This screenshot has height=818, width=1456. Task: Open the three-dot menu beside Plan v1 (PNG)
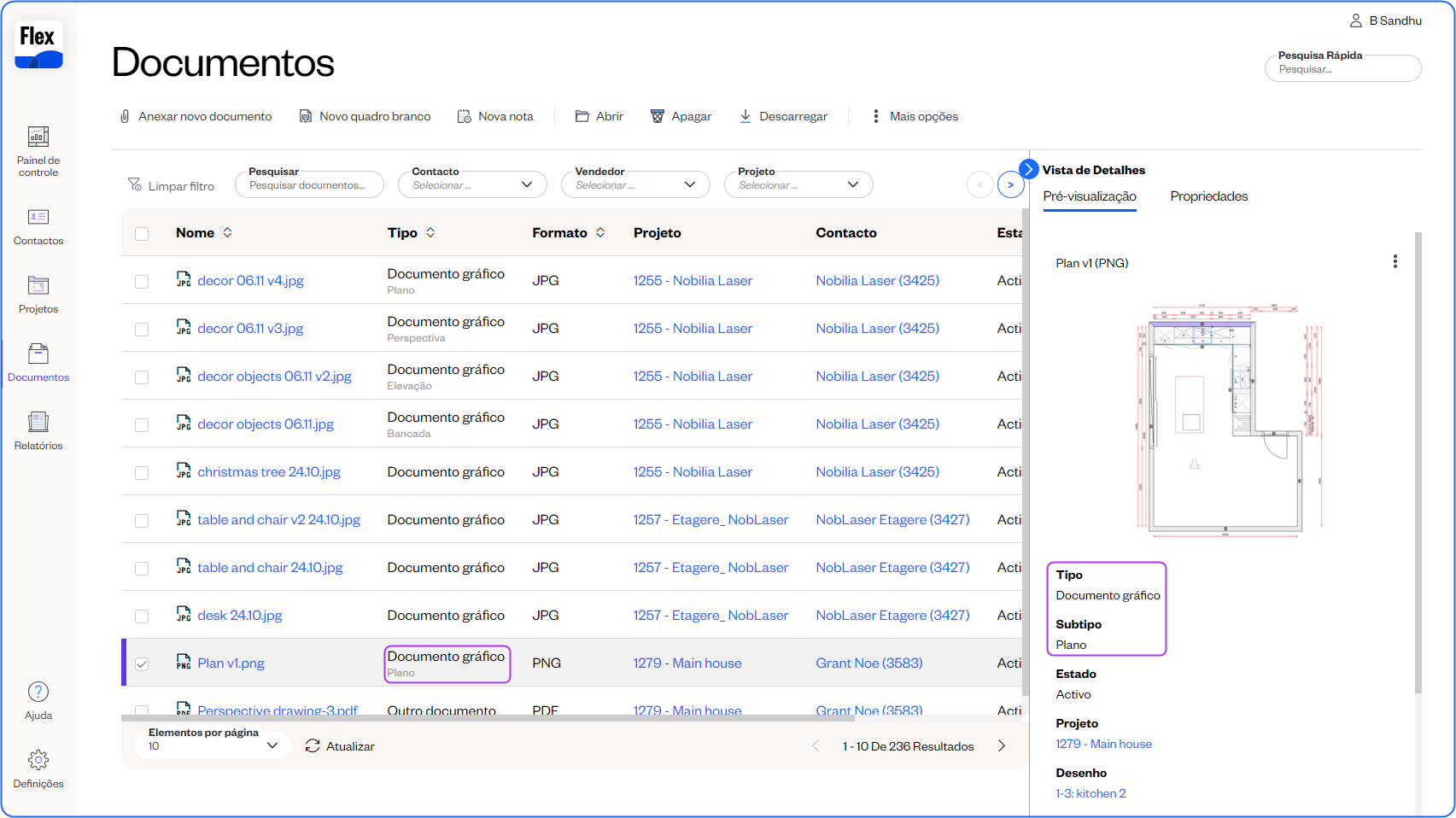click(x=1395, y=262)
